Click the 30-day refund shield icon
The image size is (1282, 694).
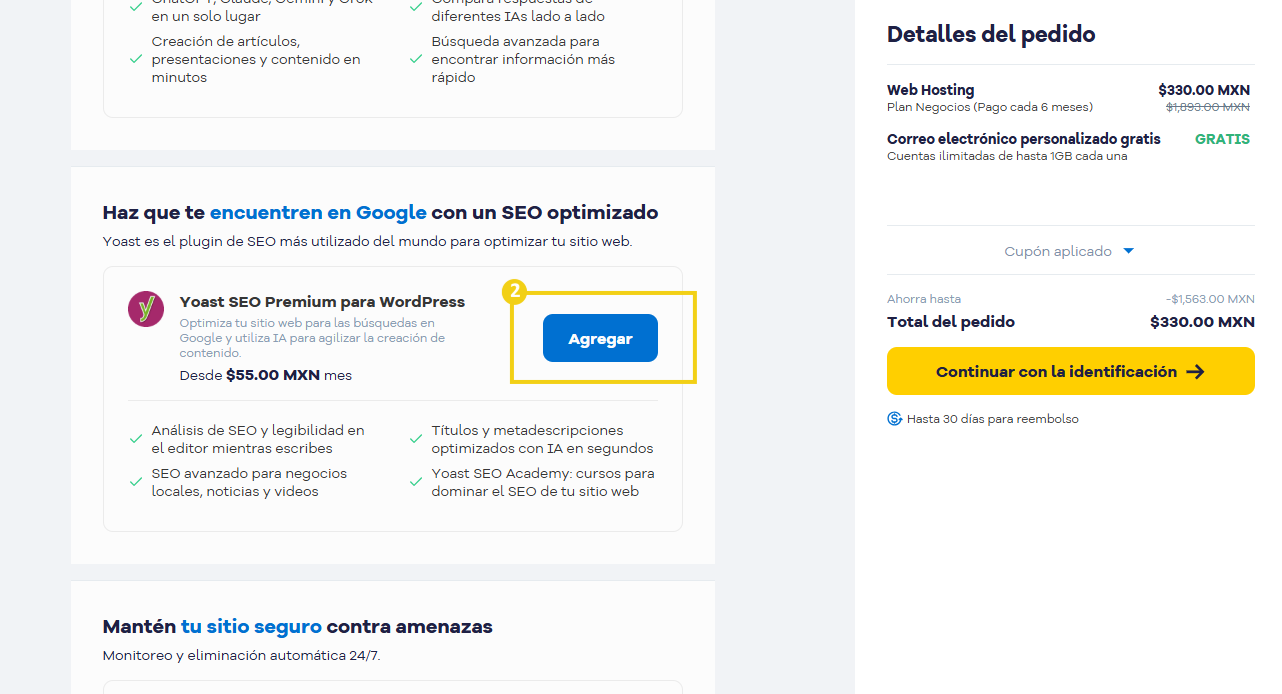pyautogui.click(x=895, y=419)
